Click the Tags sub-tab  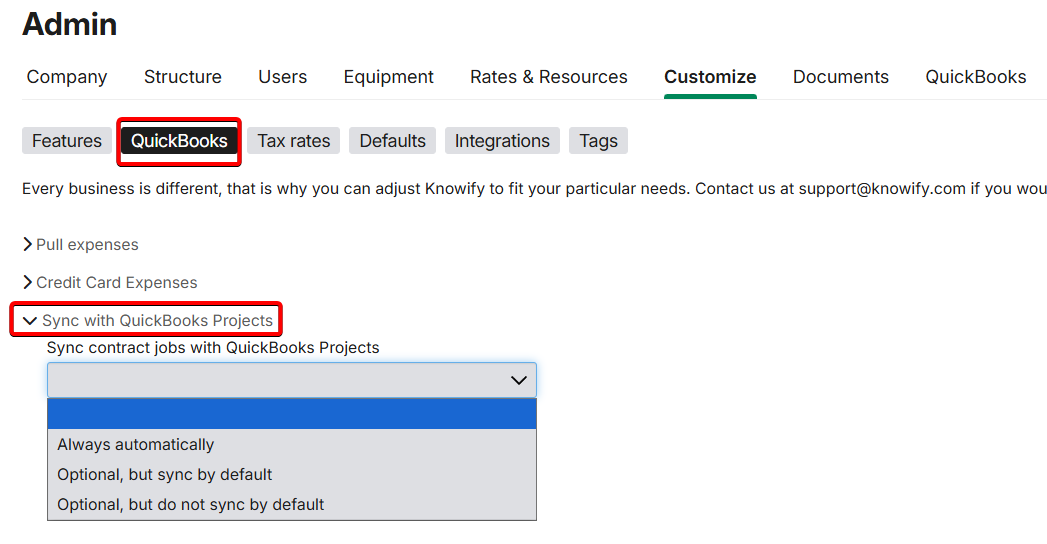(599, 141)
